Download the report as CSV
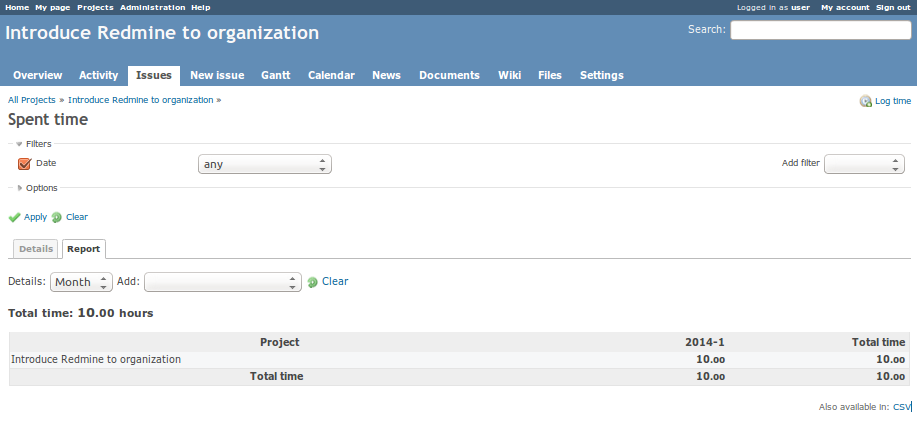921x421 pixels. [901, 407]
